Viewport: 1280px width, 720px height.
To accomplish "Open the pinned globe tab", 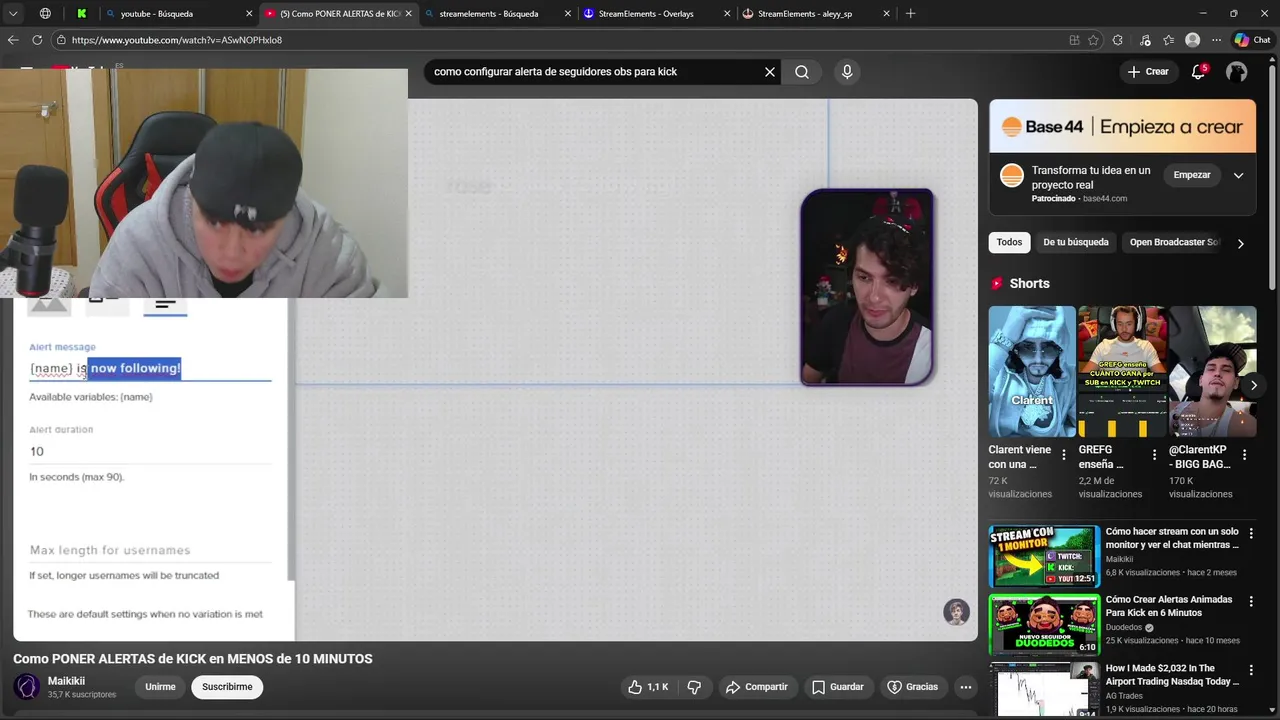I will point(45,14).
